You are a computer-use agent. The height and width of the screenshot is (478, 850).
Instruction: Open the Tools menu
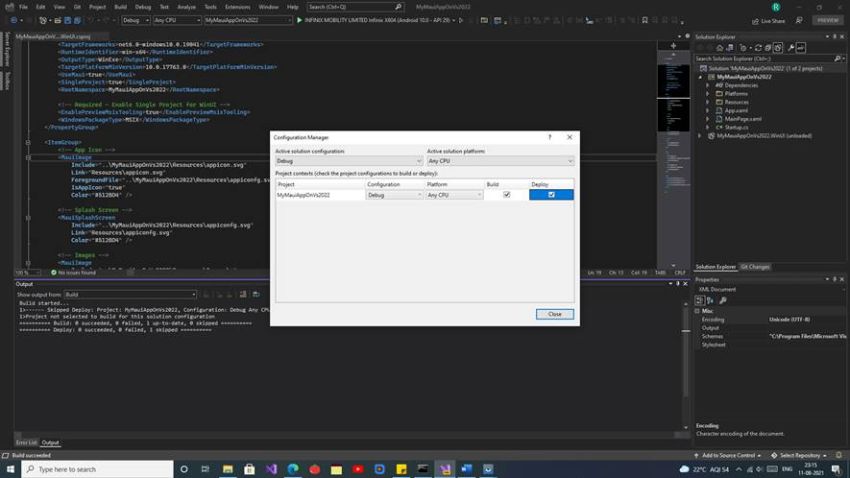[210, 7]
